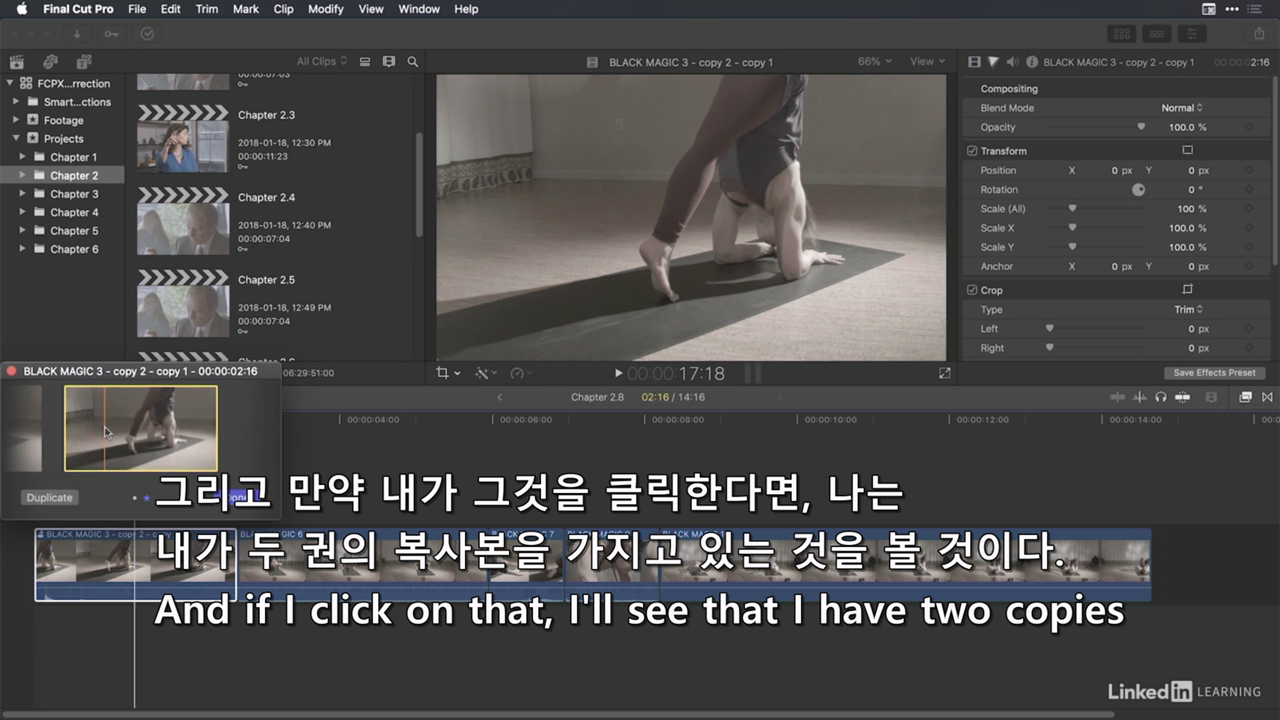Expand Chapter 1 folder triangle
This screenshot has height=720, width=1280.
point(23,157)
